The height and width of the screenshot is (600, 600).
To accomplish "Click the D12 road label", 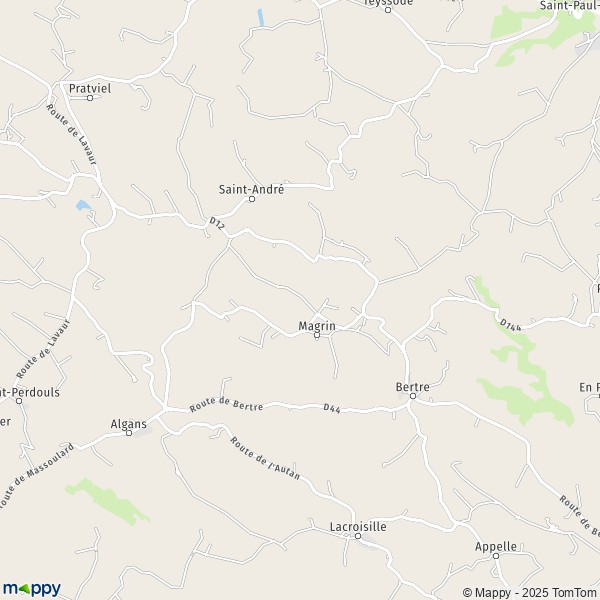I will tap(217, 223).
